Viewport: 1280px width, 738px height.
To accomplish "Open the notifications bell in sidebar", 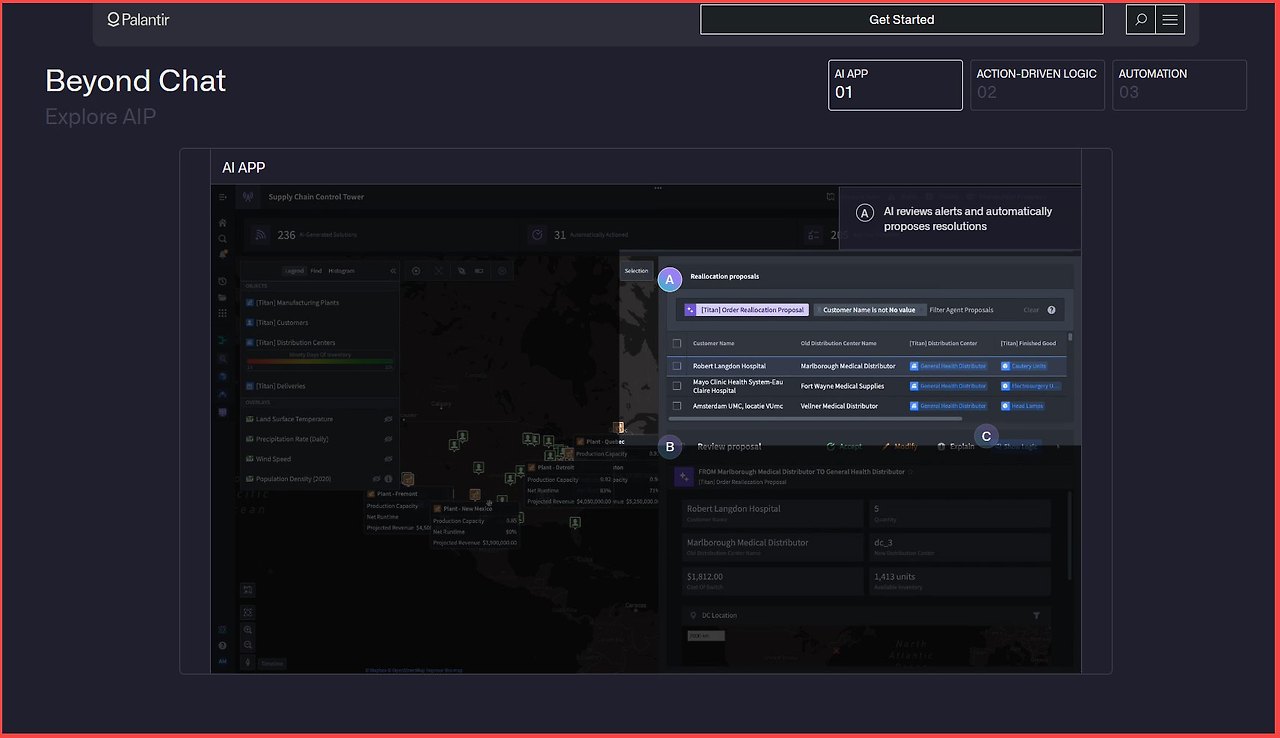I will 223,255.
